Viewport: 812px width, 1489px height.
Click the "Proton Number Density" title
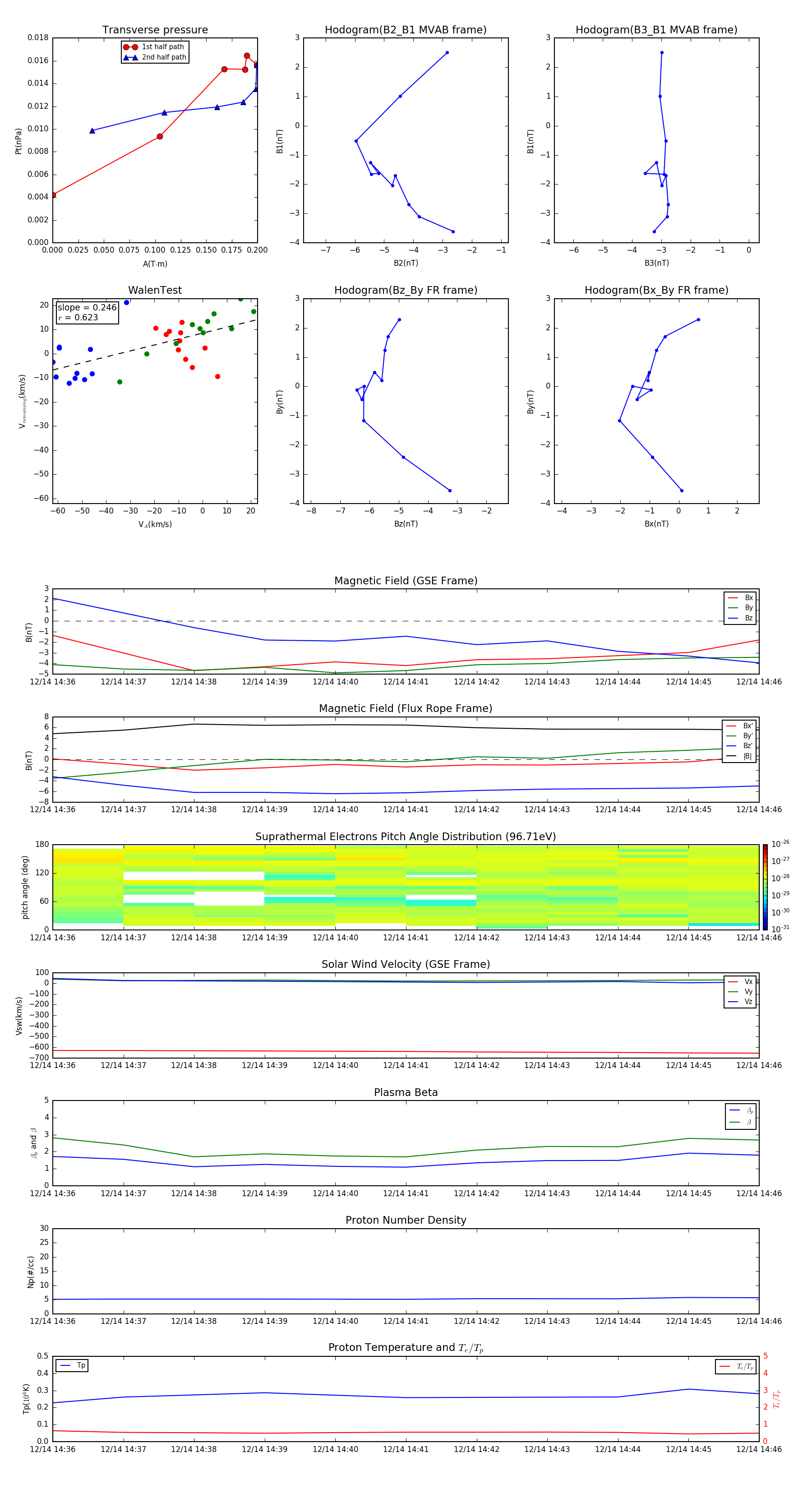point(406,1220)
